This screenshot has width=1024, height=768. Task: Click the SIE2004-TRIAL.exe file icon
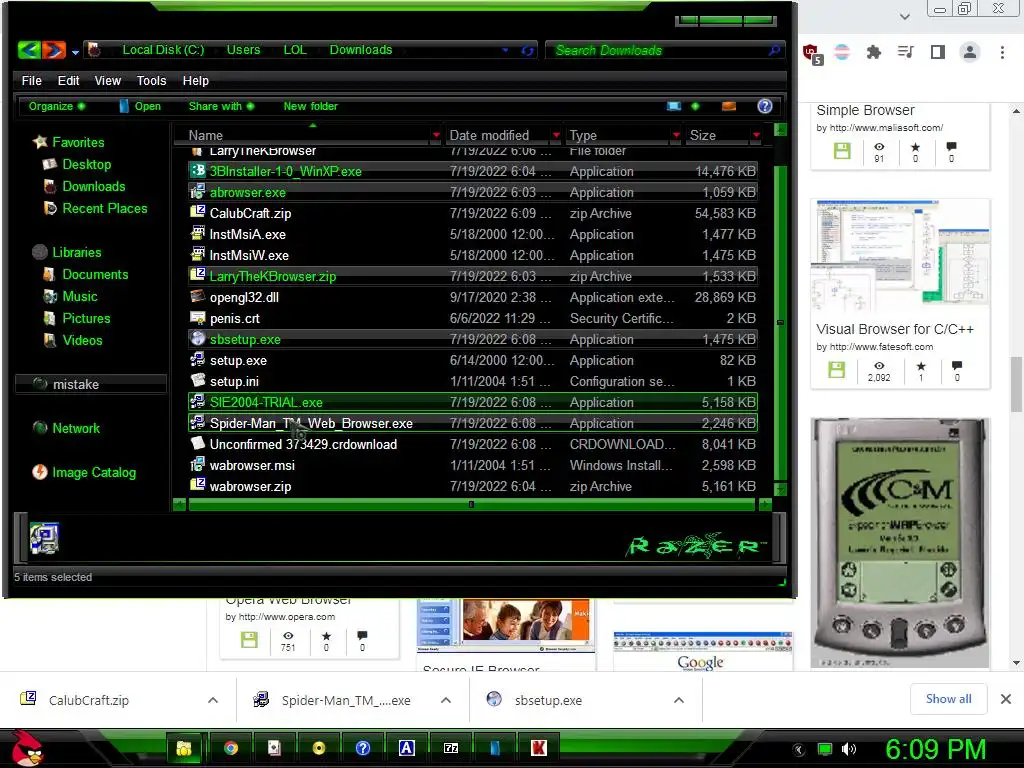point(197,402)
